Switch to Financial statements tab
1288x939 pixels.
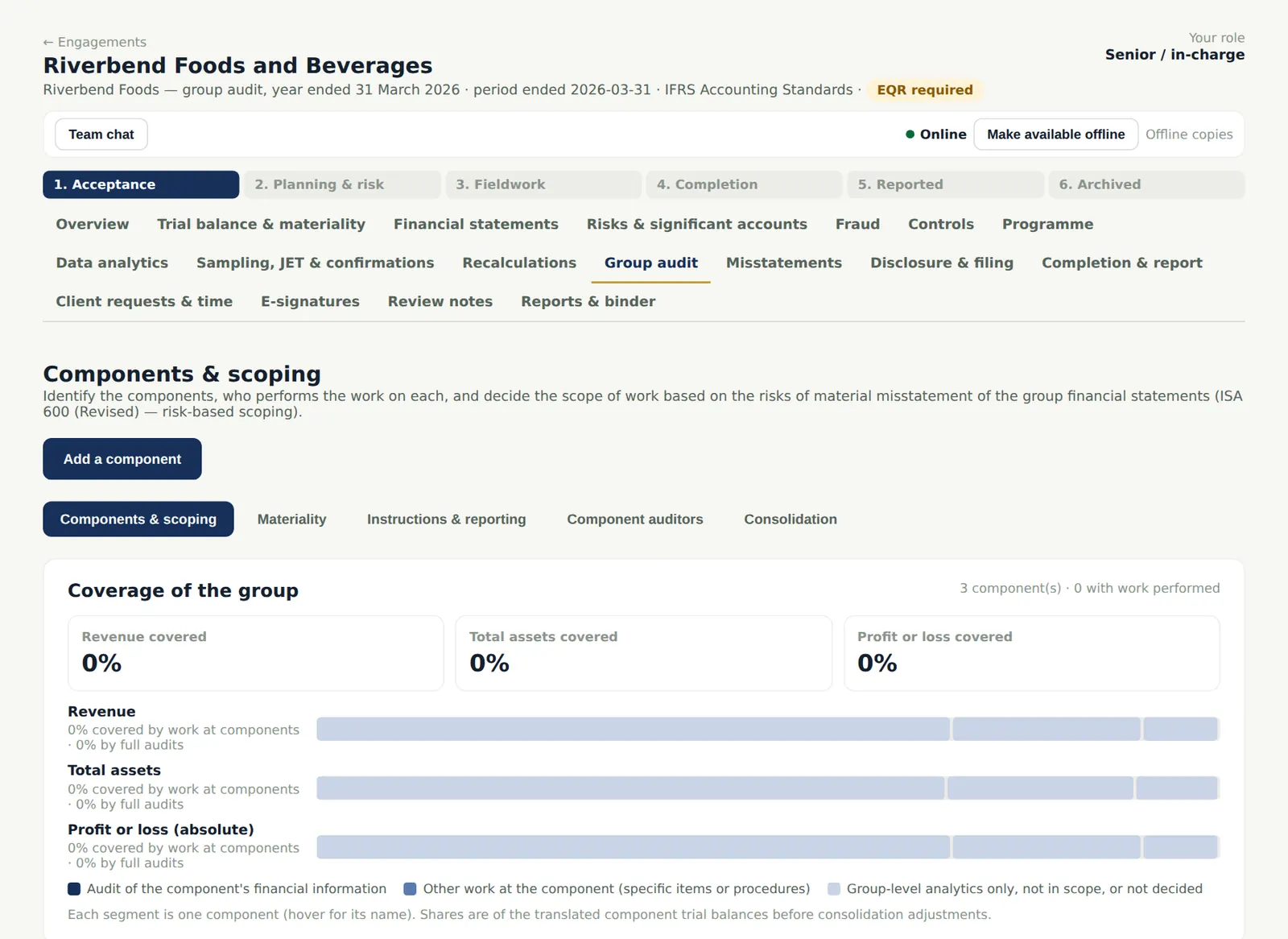coord(476,225)
